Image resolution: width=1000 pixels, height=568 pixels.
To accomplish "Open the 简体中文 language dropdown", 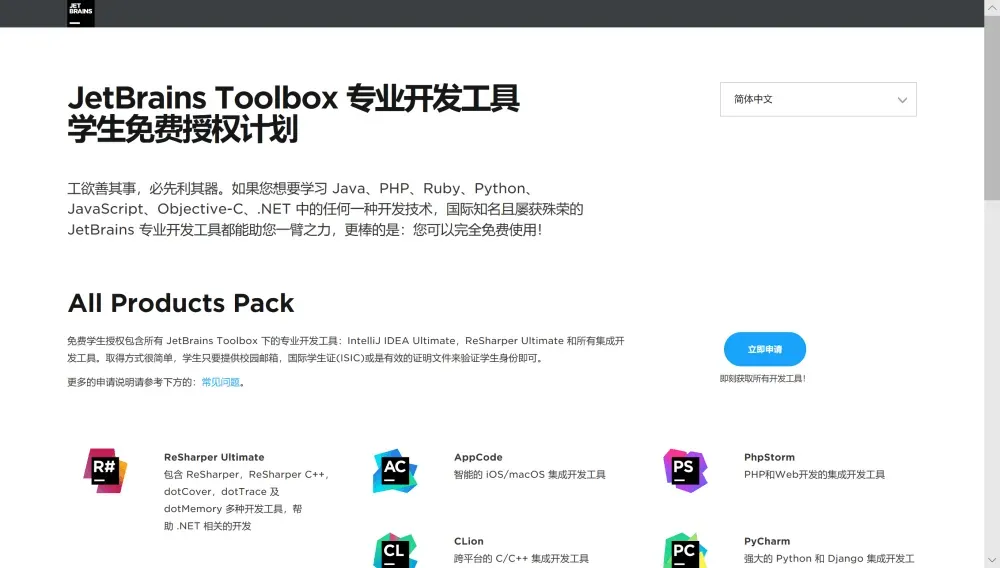I will pyautogui.click(x=818, y=99).
